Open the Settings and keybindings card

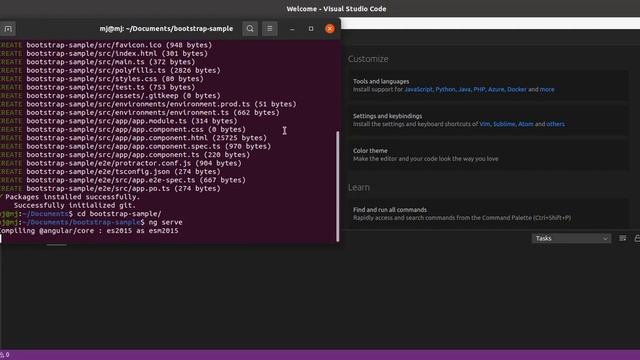point(488,120)
